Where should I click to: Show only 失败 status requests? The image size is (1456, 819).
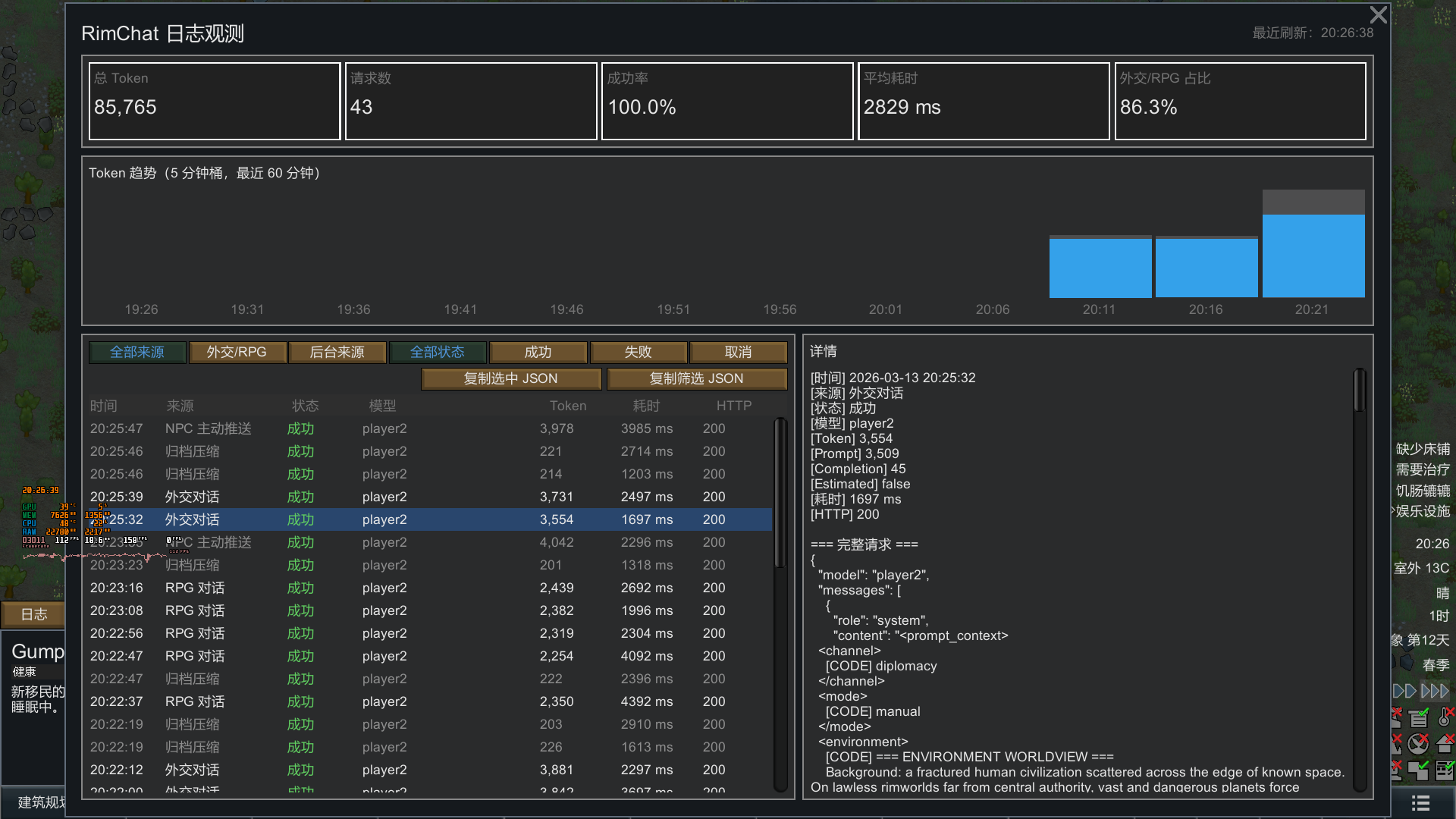tap(638, 352)
